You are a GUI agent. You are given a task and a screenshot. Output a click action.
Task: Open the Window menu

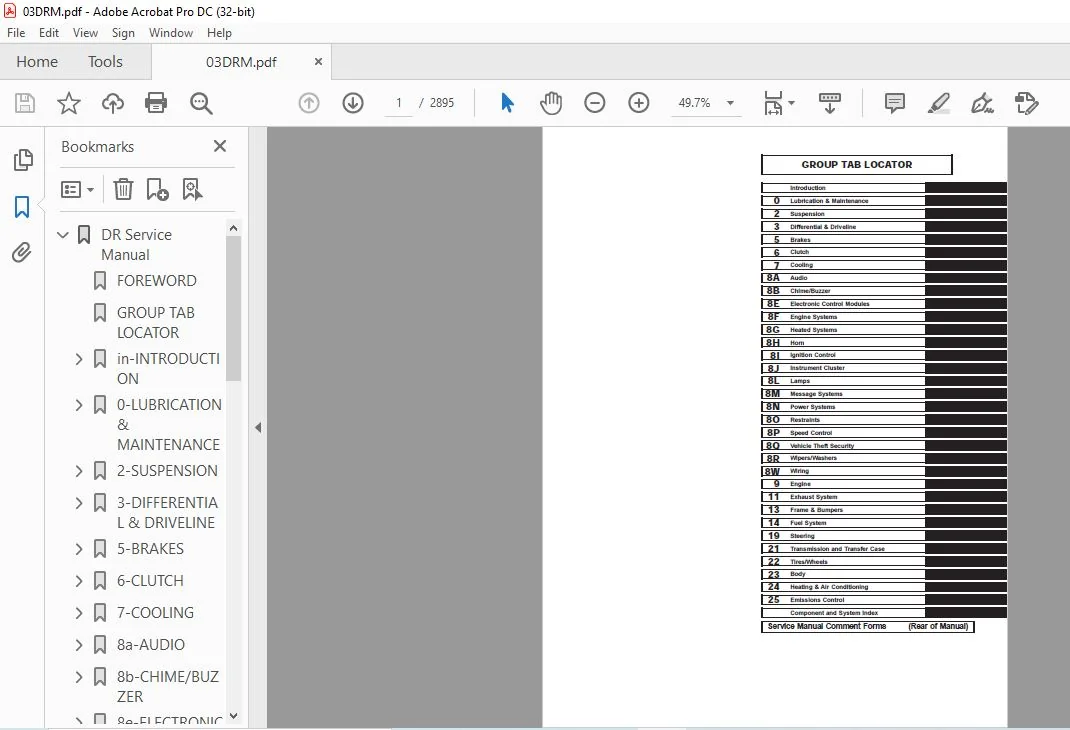click(171, 33)
